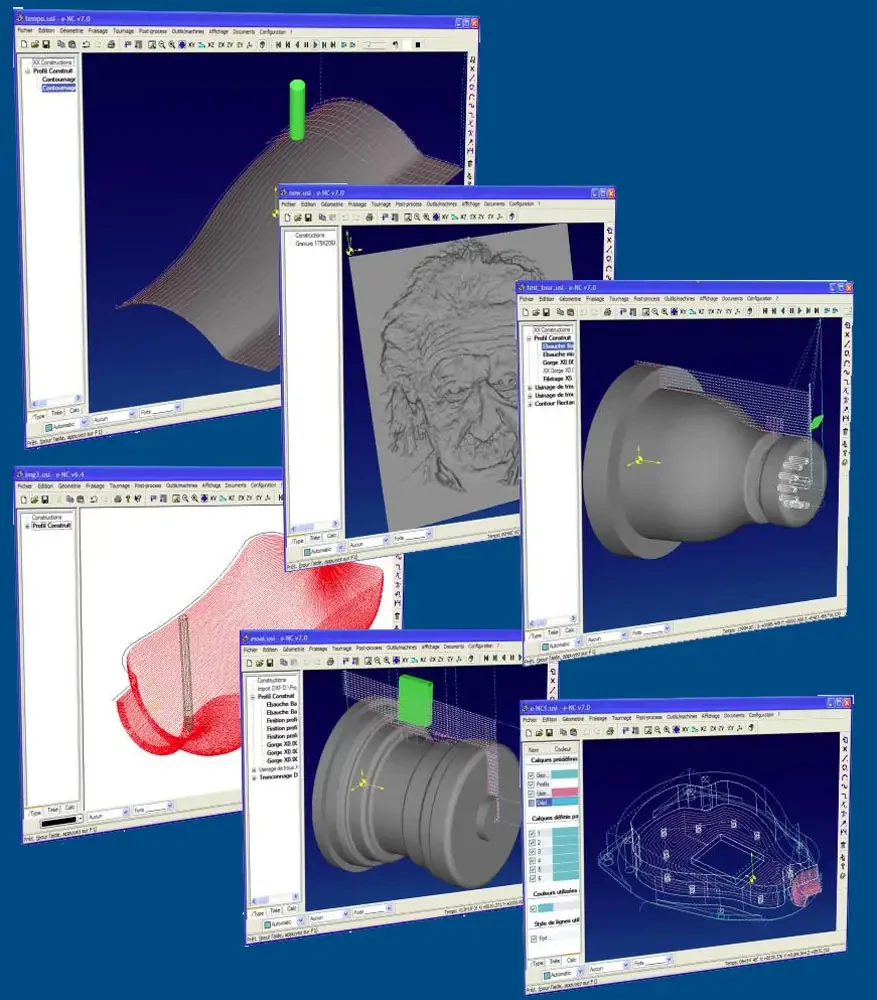Viewport: 877px width, 1000px height.
Task: Select the Filetage operation in test_tour.usi tree
Action: click(557, 379)
